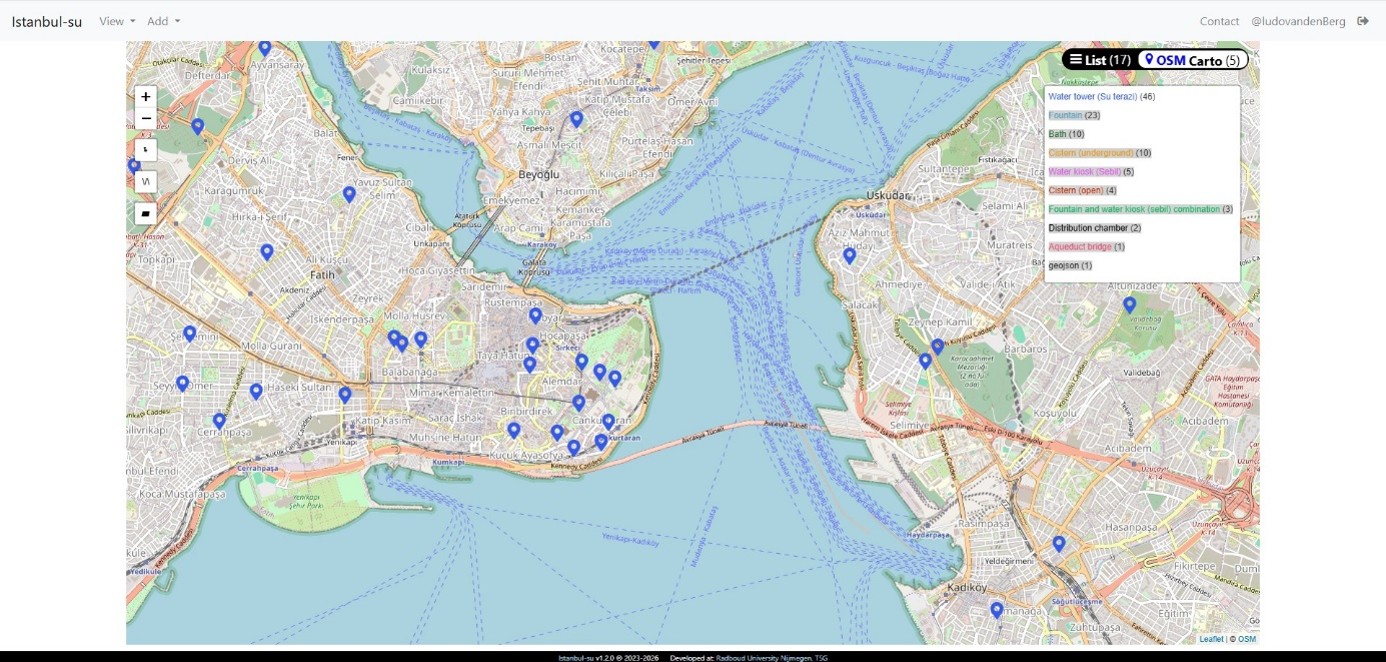Zoom in on the map

pos(146,97)
